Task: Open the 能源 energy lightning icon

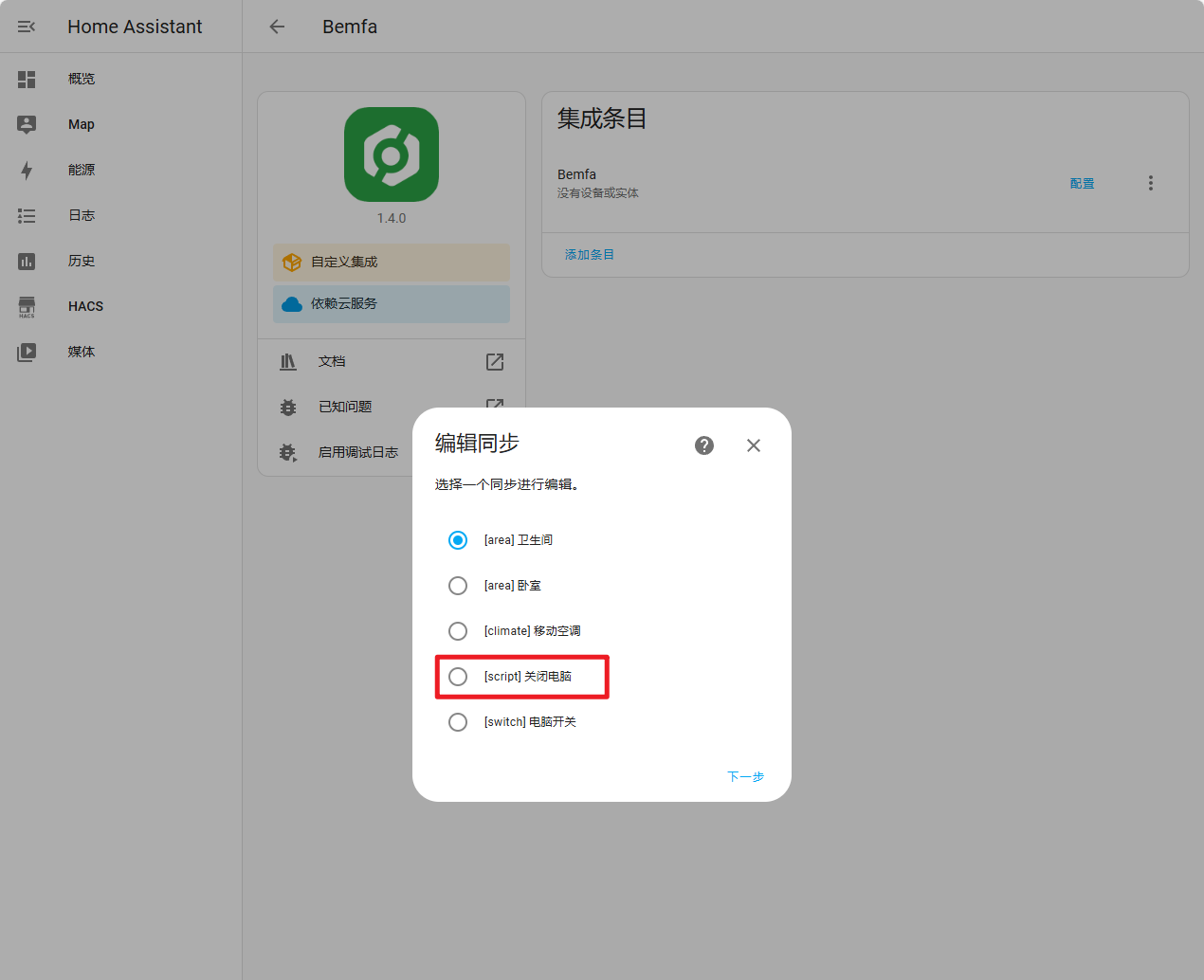Action: tap(27, 170)
